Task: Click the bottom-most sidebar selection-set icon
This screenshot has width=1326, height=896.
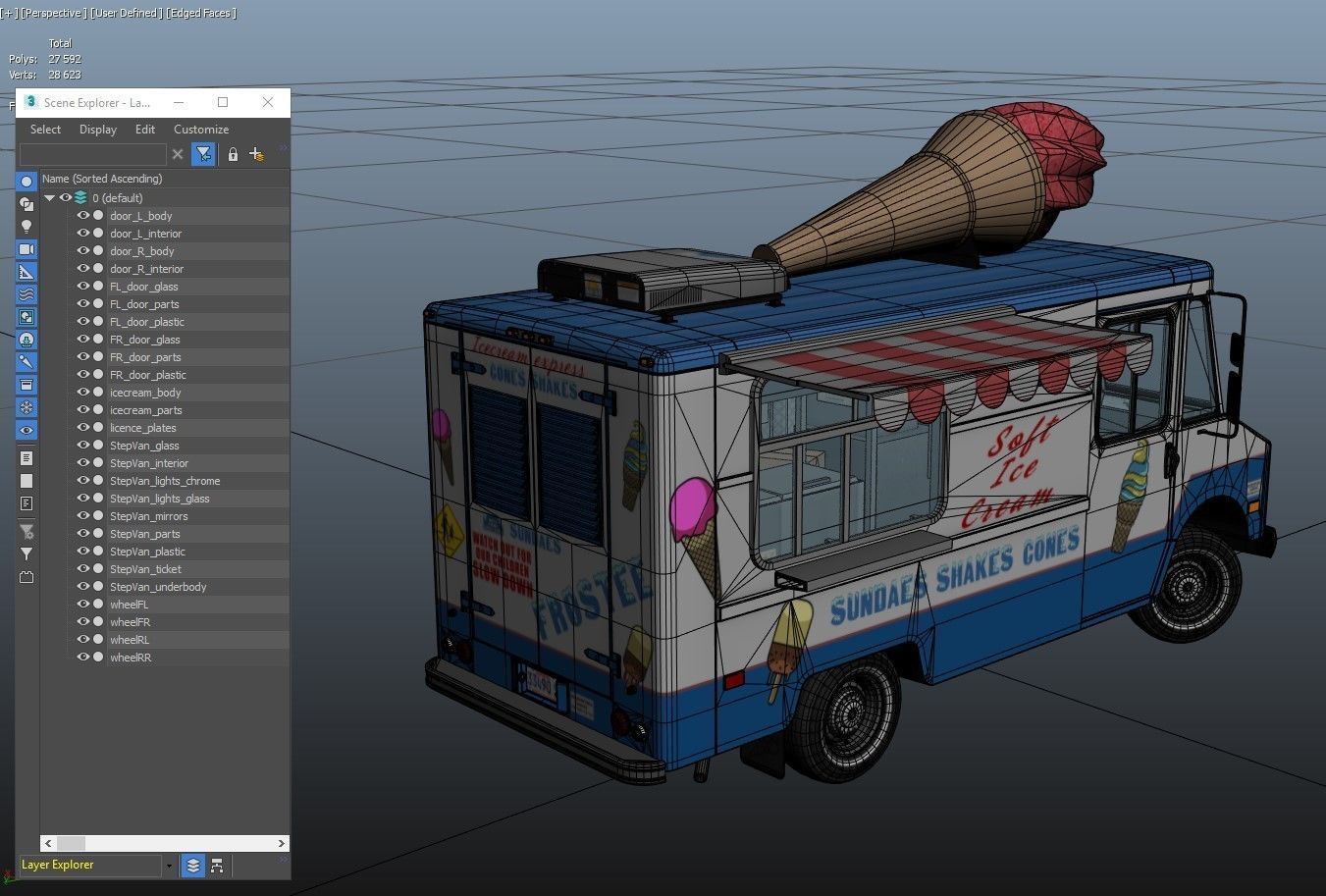Action: [x=27, y=577]
